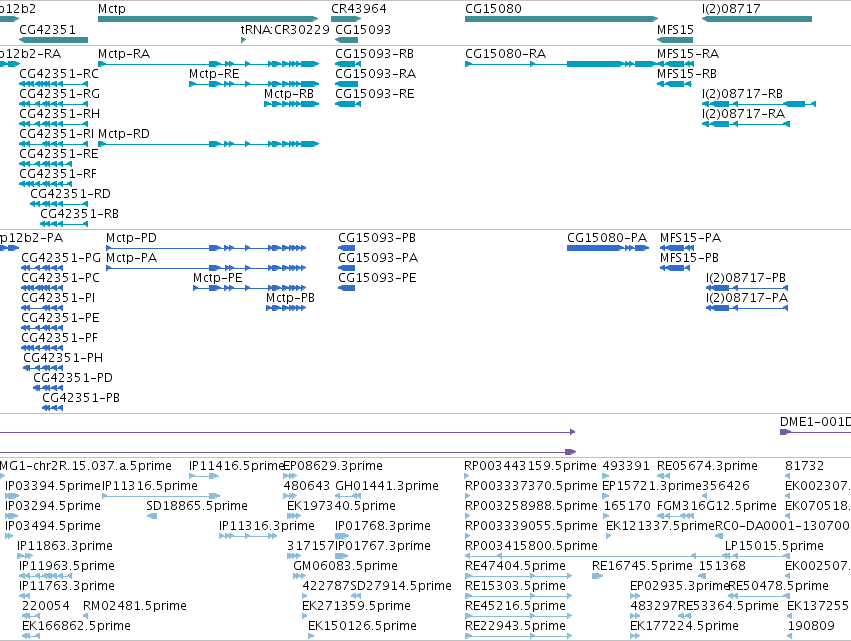Click the RE47404.5prime EST label
This screenshot has width=851, height=641.
click(x=516, y=566)
